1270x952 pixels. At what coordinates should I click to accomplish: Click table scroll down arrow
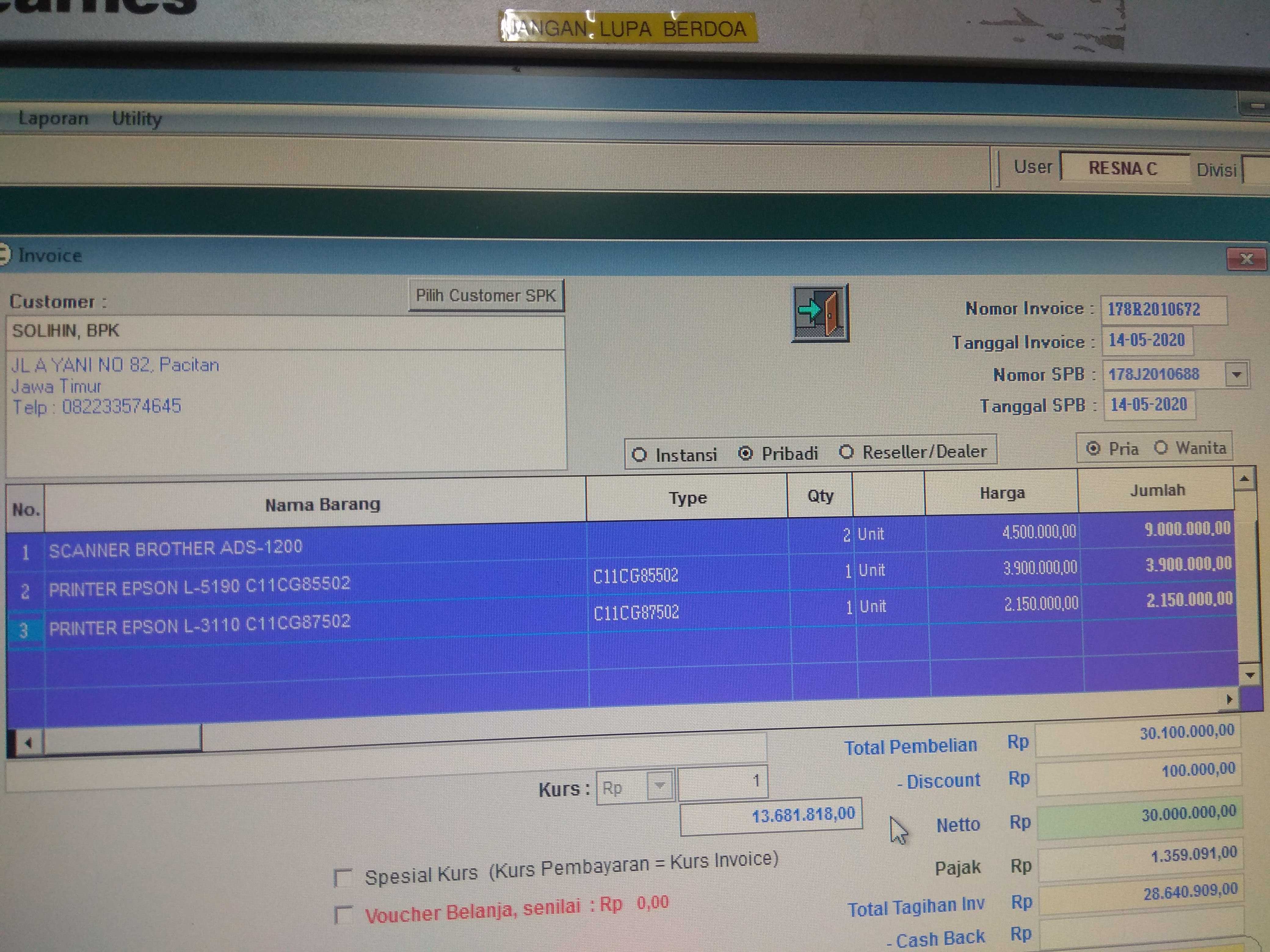point(1250,675)
